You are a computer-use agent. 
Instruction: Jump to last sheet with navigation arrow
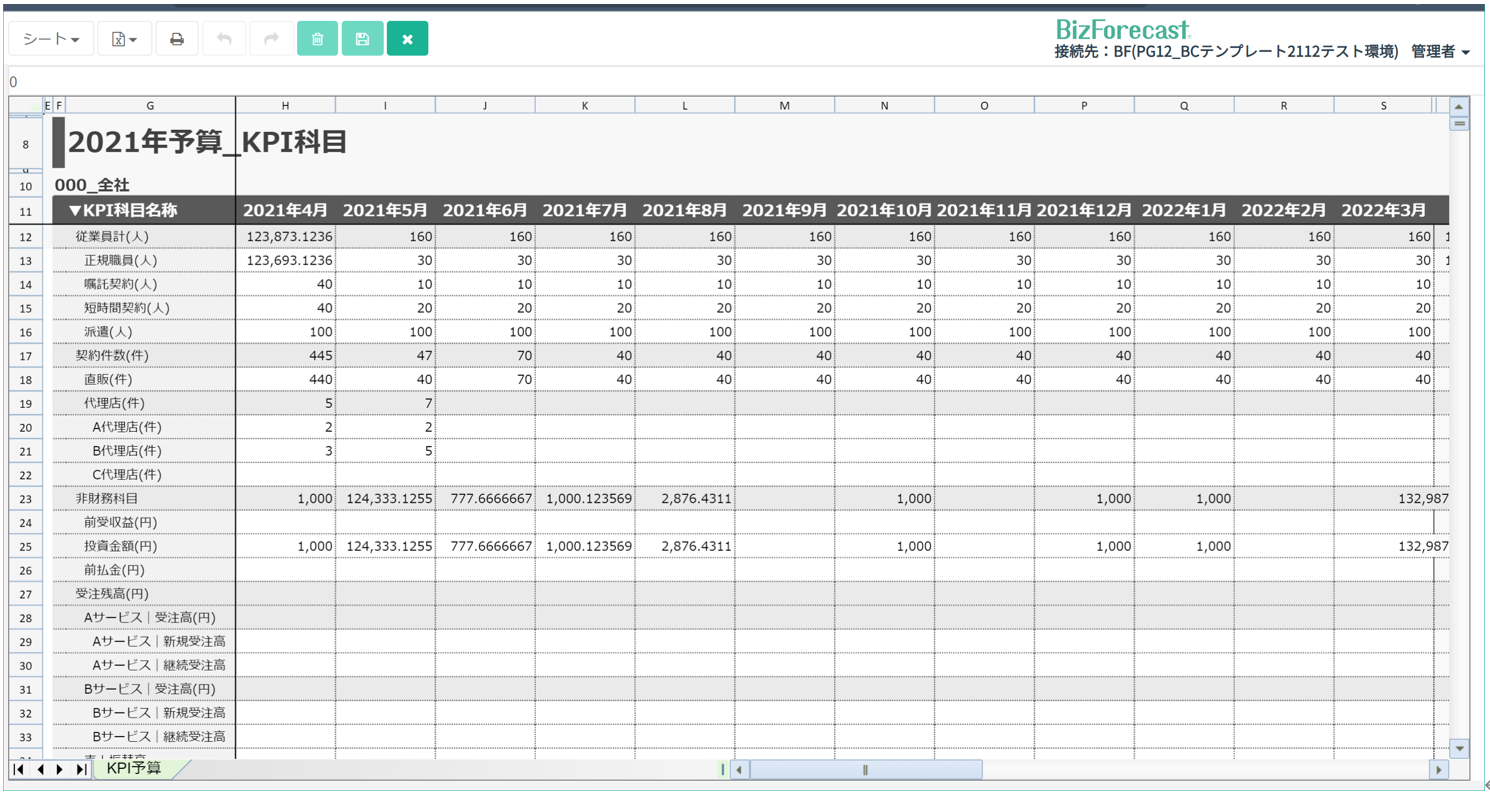(x=80, y=769)
